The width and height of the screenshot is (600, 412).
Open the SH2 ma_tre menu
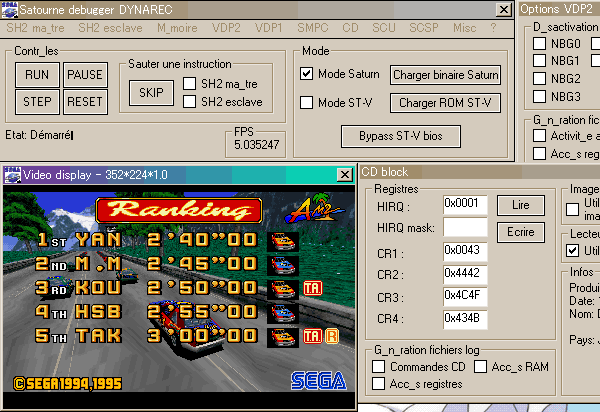tap(35, 28)
